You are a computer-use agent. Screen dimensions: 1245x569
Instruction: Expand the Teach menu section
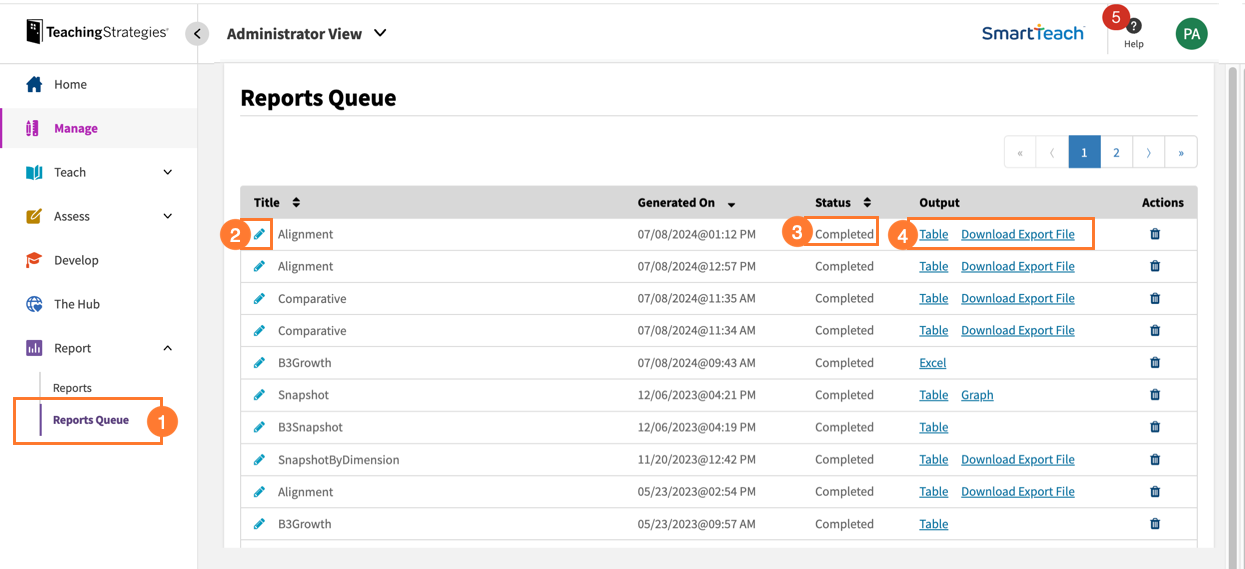[167, 172]
